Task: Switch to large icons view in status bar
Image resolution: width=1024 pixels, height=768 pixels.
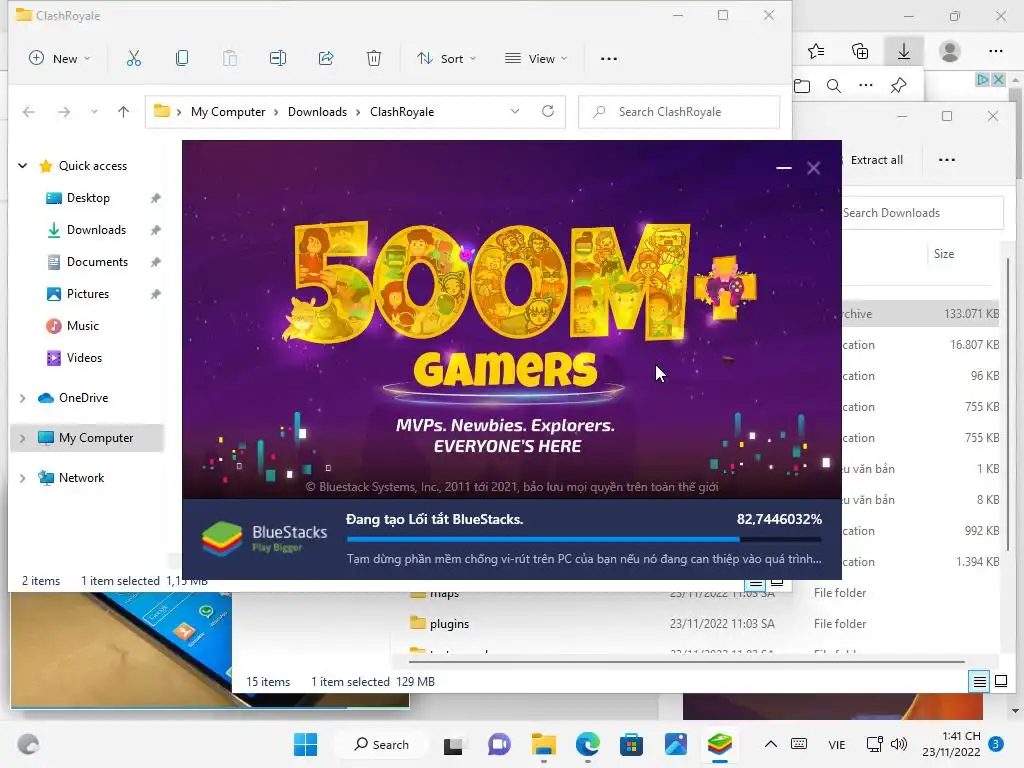Action: (1000, 682)
